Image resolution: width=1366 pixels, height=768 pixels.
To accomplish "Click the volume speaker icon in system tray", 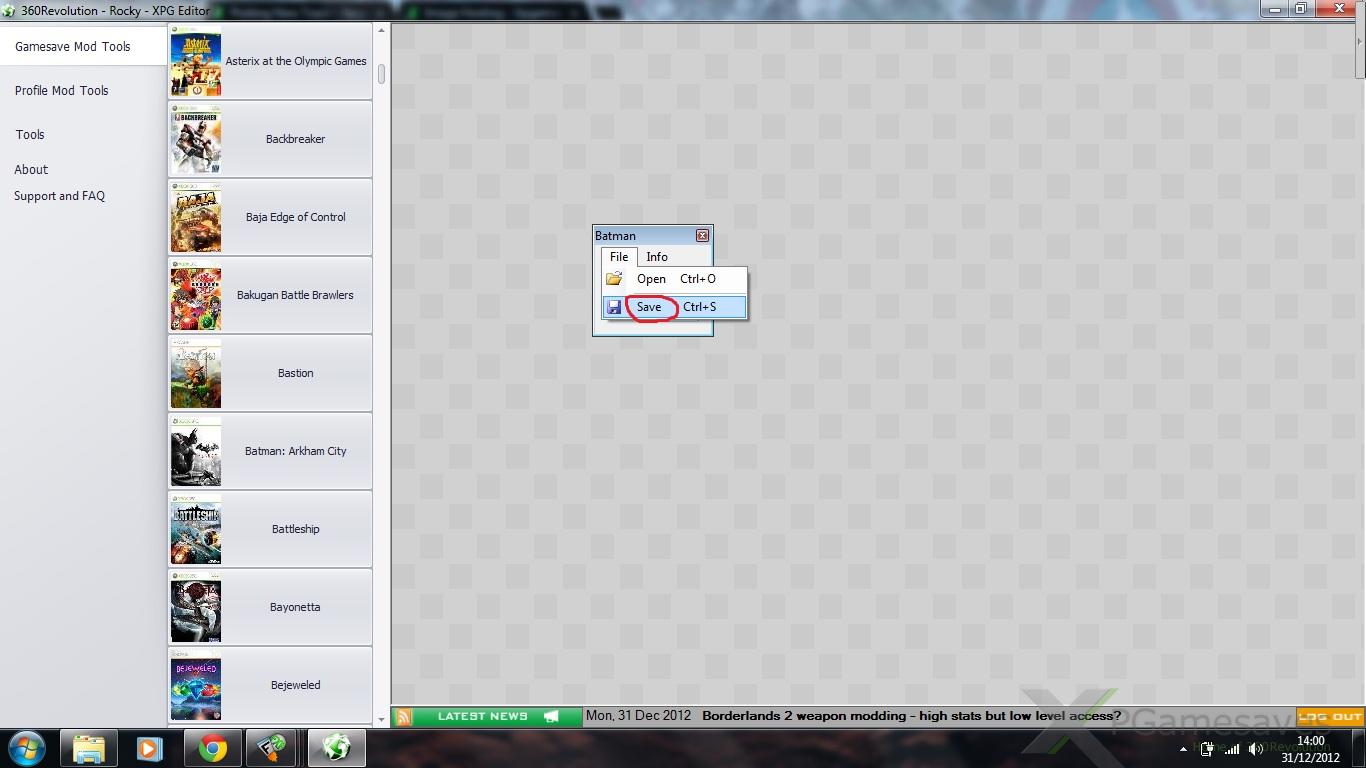I will point(1254,748).
